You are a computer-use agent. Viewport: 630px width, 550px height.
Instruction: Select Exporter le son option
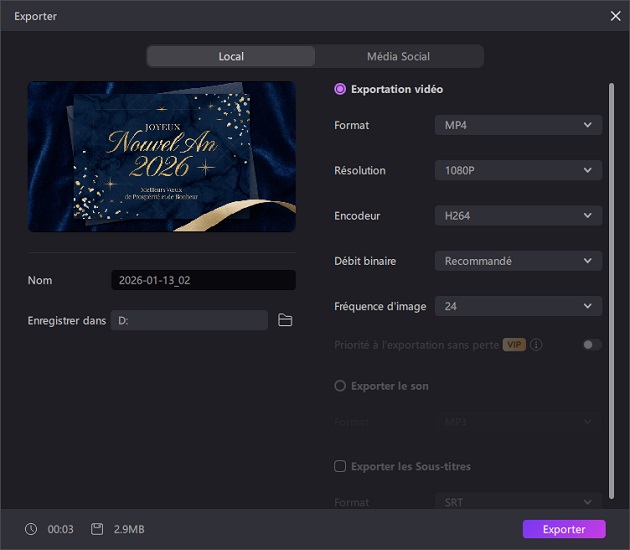[340, 386]
